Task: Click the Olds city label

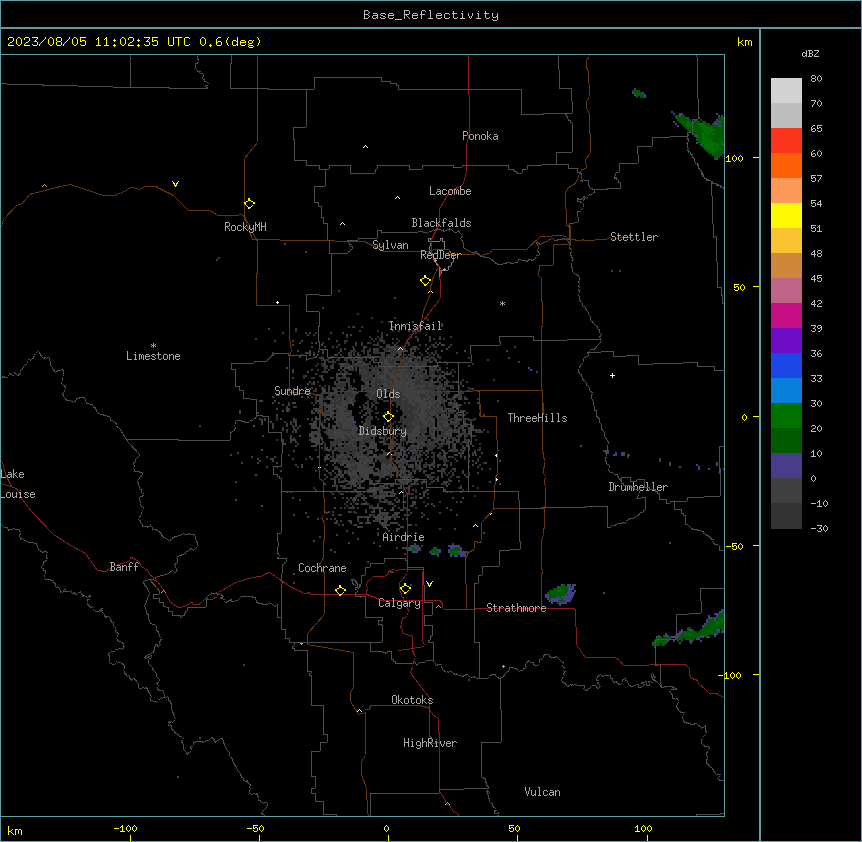Action: (388, 394)
